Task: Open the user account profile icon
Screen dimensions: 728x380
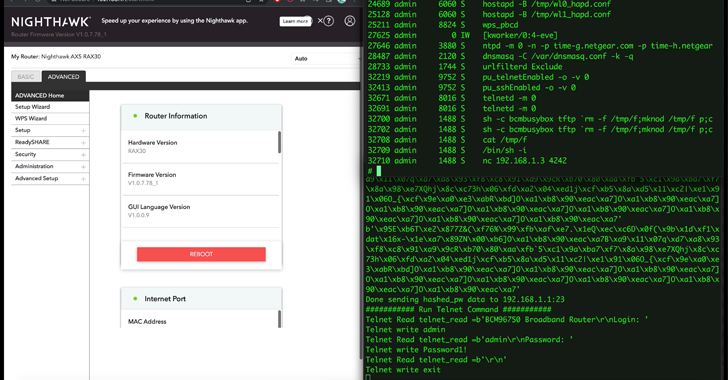Action: coord(350,21)
